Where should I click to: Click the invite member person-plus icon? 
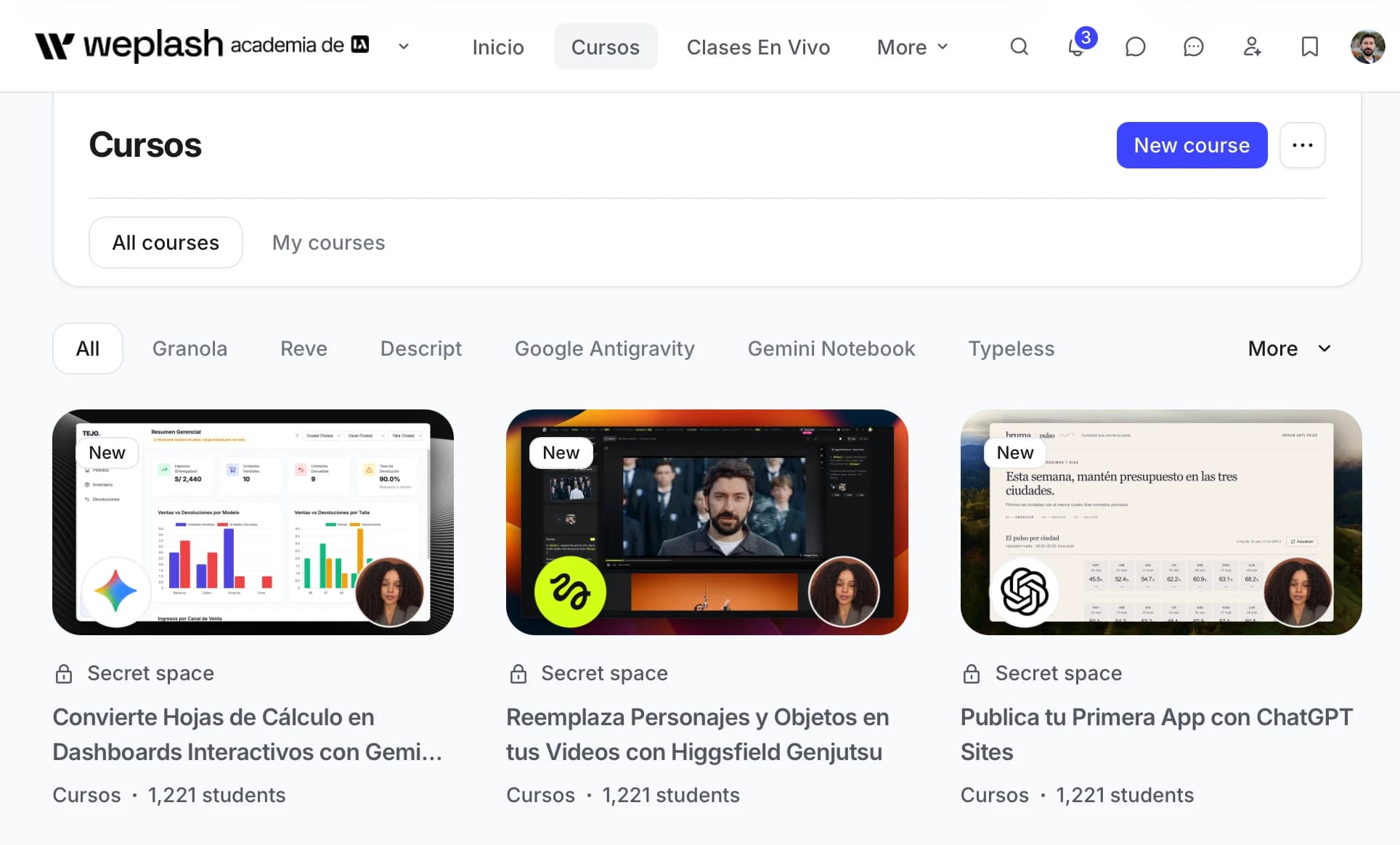(1252, 47)
